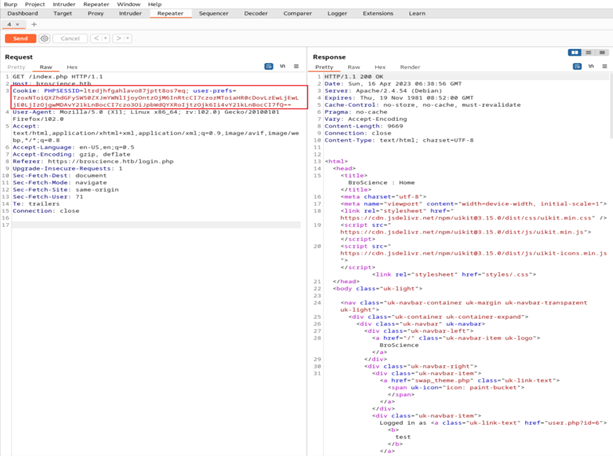
Task: Close Repeater tab 4 with the x
Action: 17,24
